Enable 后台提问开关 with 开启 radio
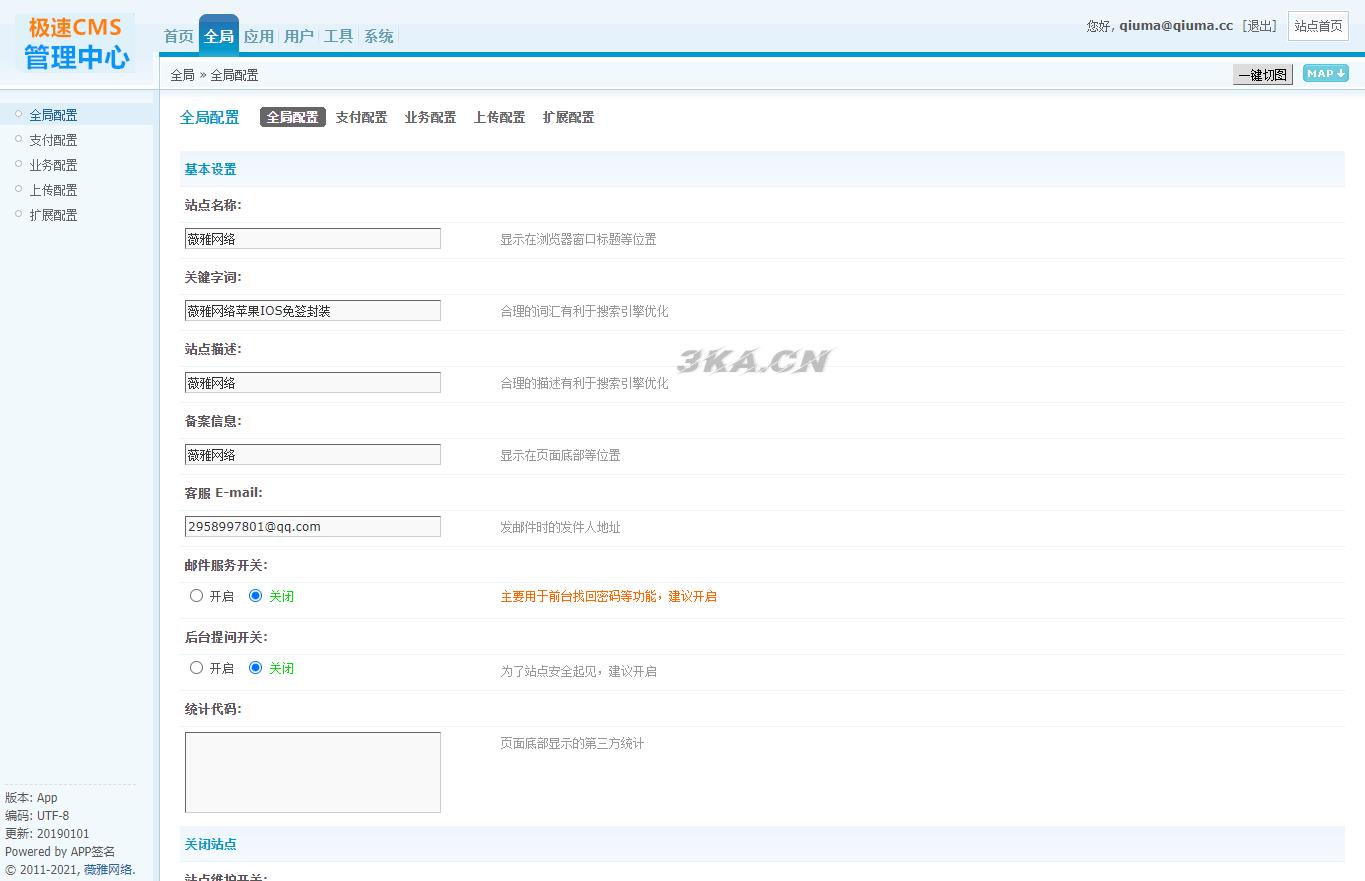This screenshot has width=1365, height=881. click(x=196, y=667)
